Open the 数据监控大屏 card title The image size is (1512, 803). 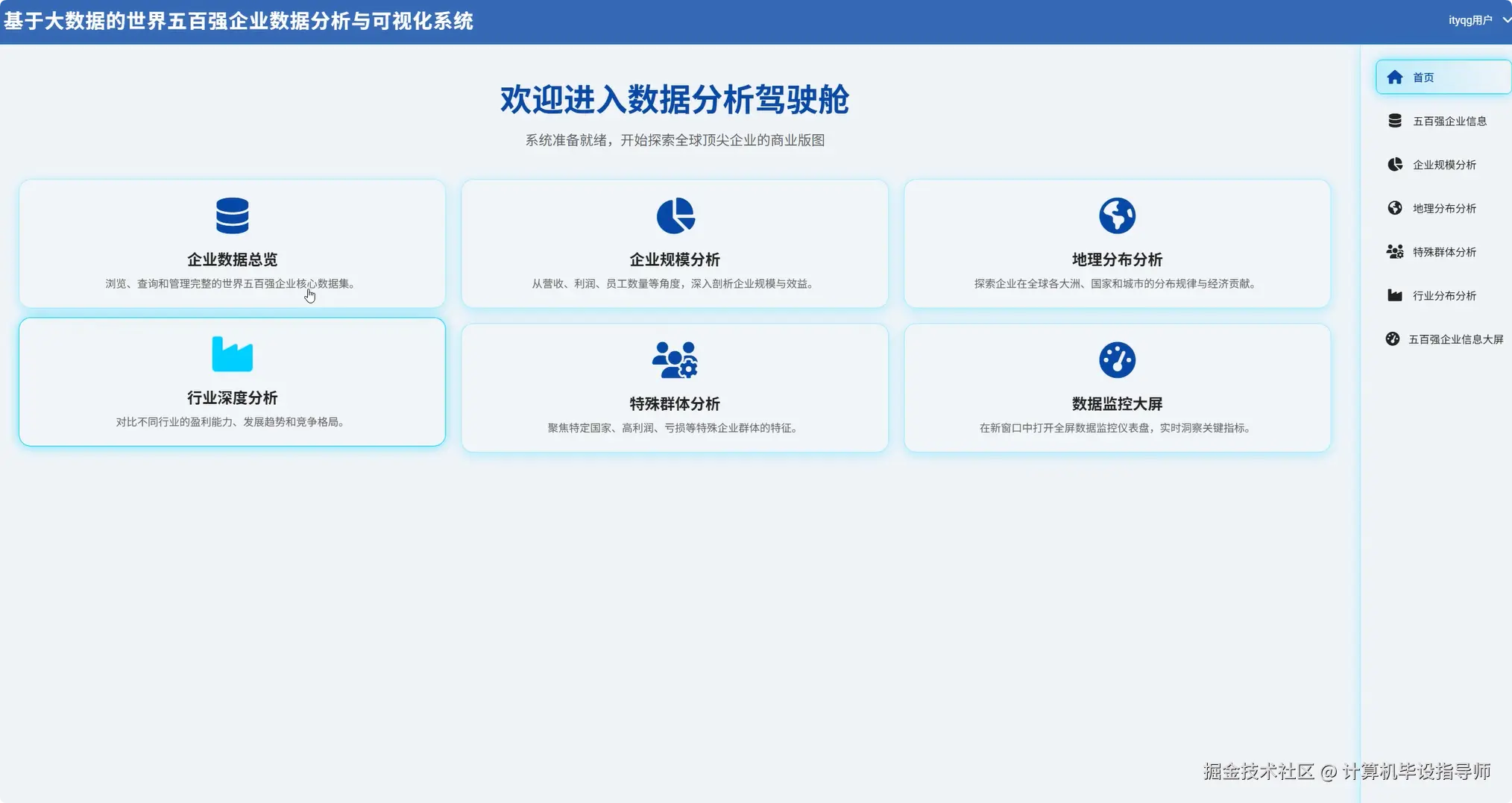[x=1117, y=403]
